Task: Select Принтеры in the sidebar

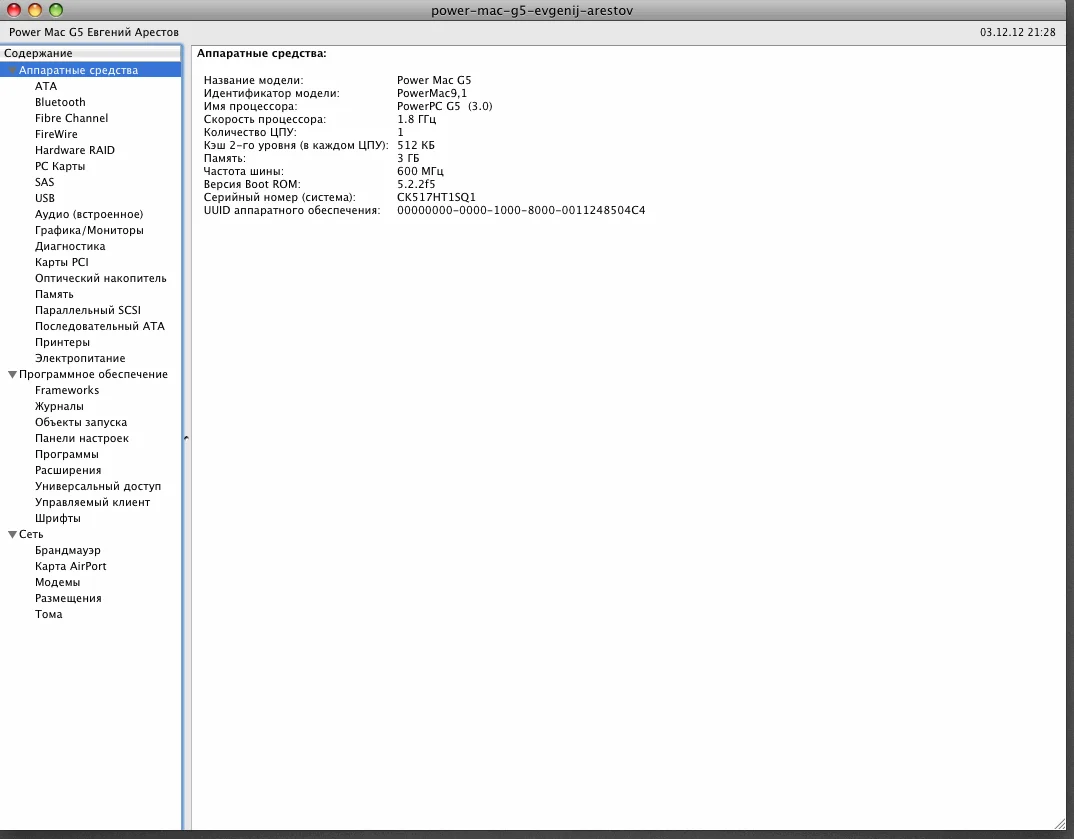Action: pos(62,342)
